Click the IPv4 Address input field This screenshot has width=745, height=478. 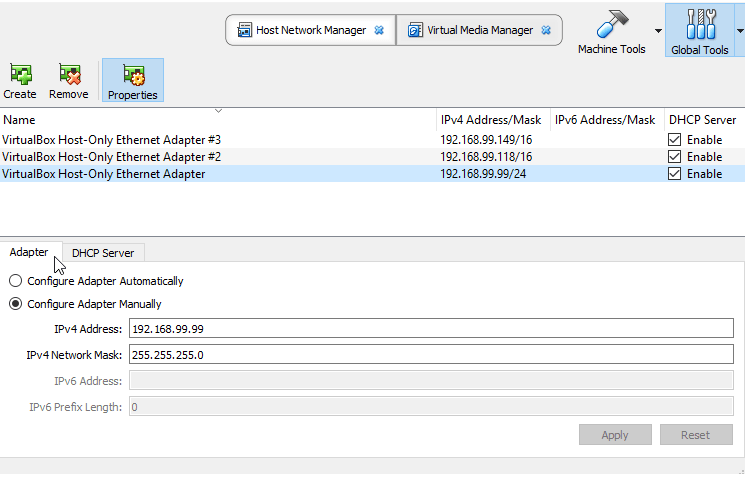click(431, 329)
